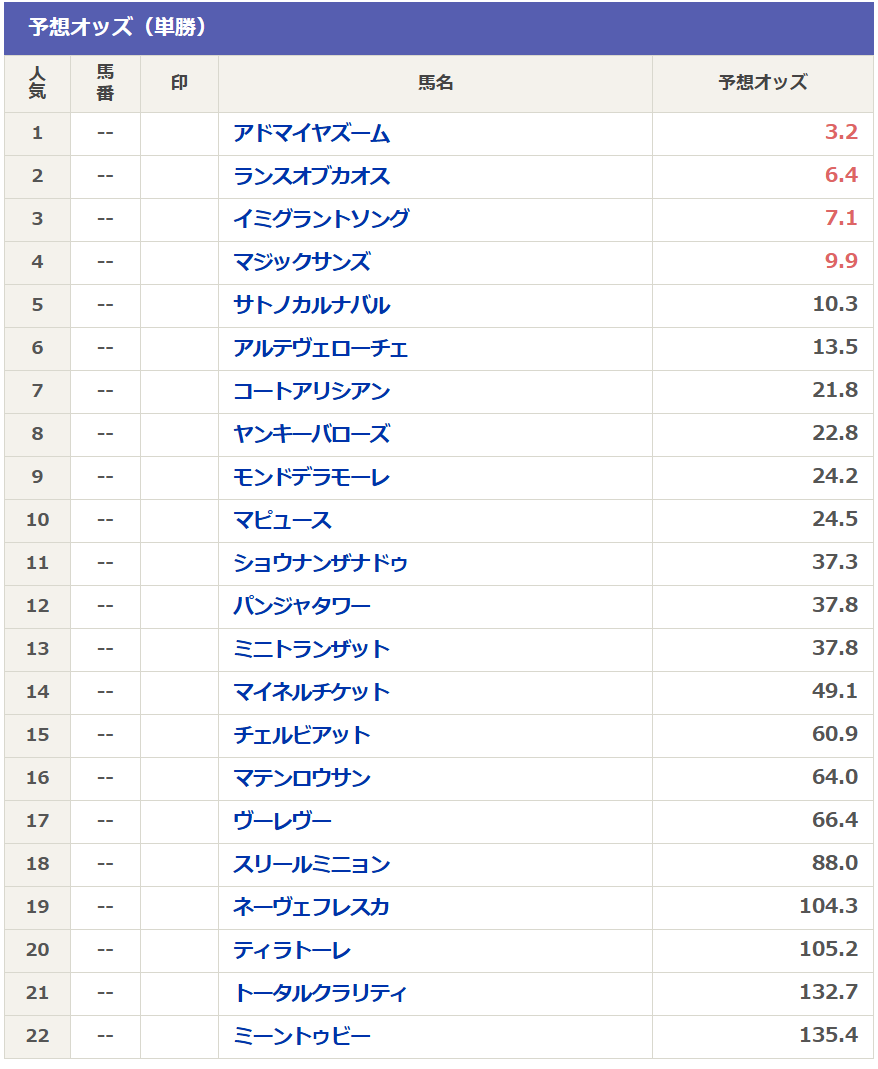
Task: Open horse link ランスオブカオス
Action: [x=312, y=177]
